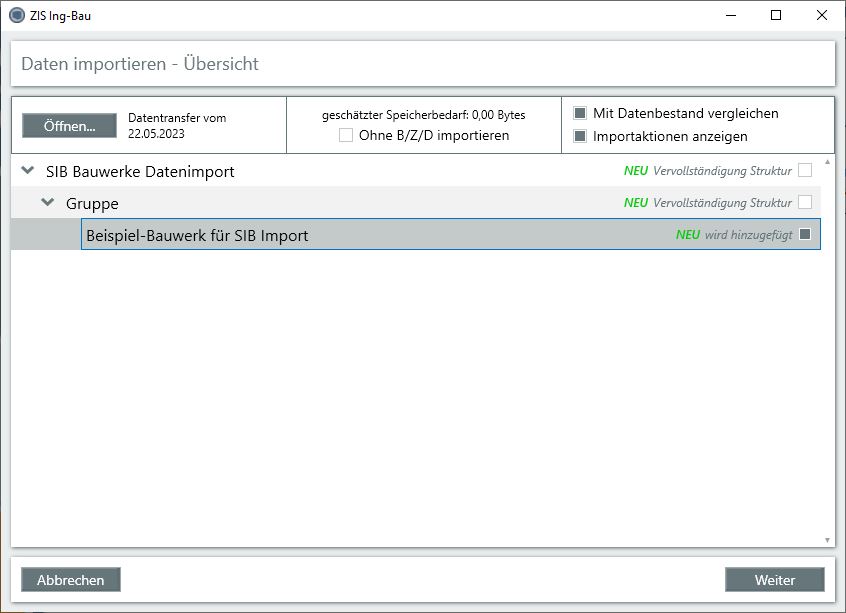Toggle Importaktionen anzeigen checkbox
This screenshot has width=846, height=613.
[x=580, y=136]
